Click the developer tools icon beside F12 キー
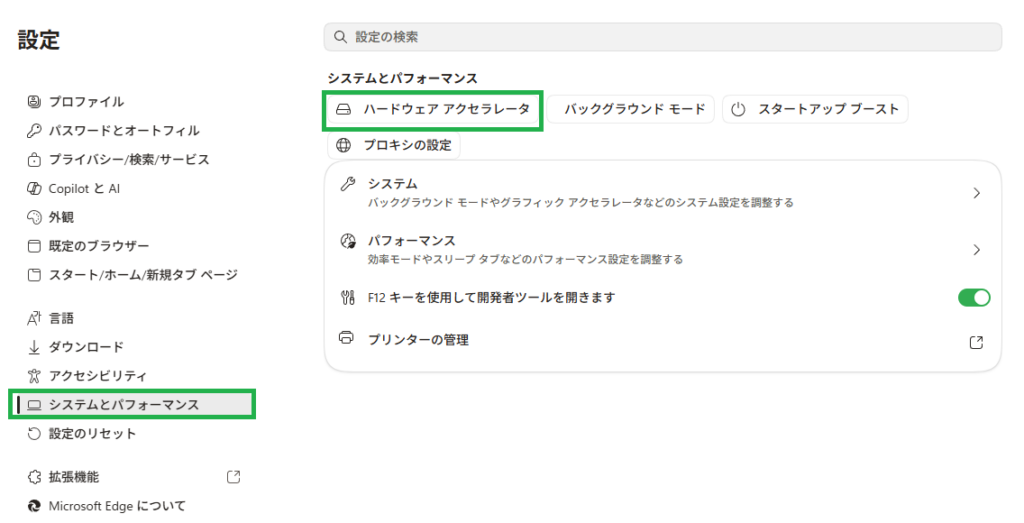This screenshot has width=1024, height=523. 347,298
